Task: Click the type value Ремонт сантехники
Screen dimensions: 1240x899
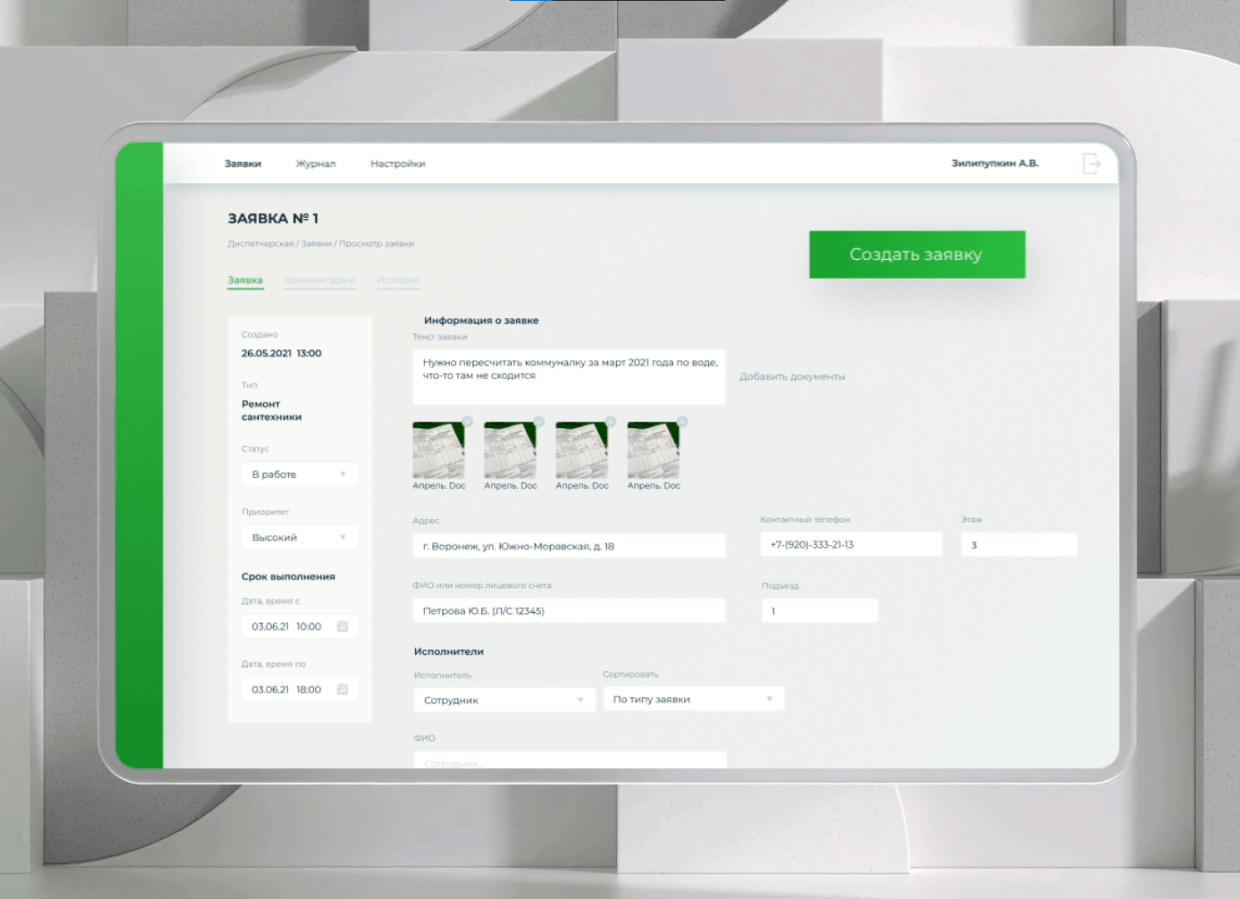Action: [x=272, y=410]
